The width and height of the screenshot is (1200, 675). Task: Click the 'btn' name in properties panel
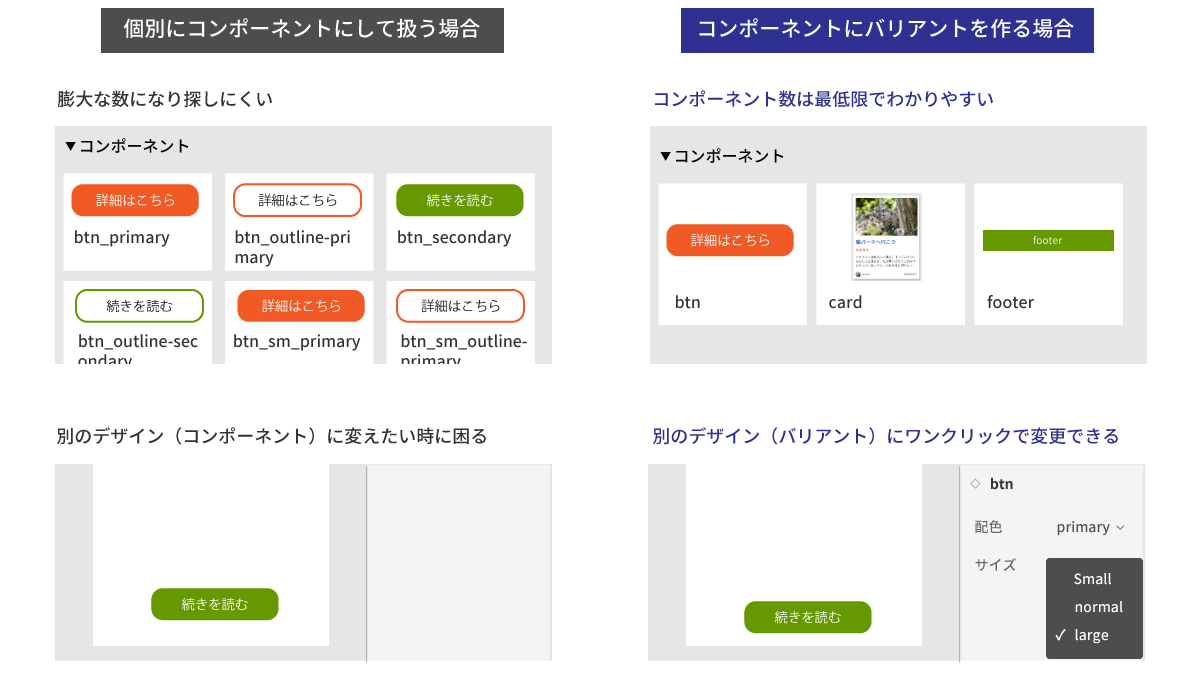click(1001, 484)
